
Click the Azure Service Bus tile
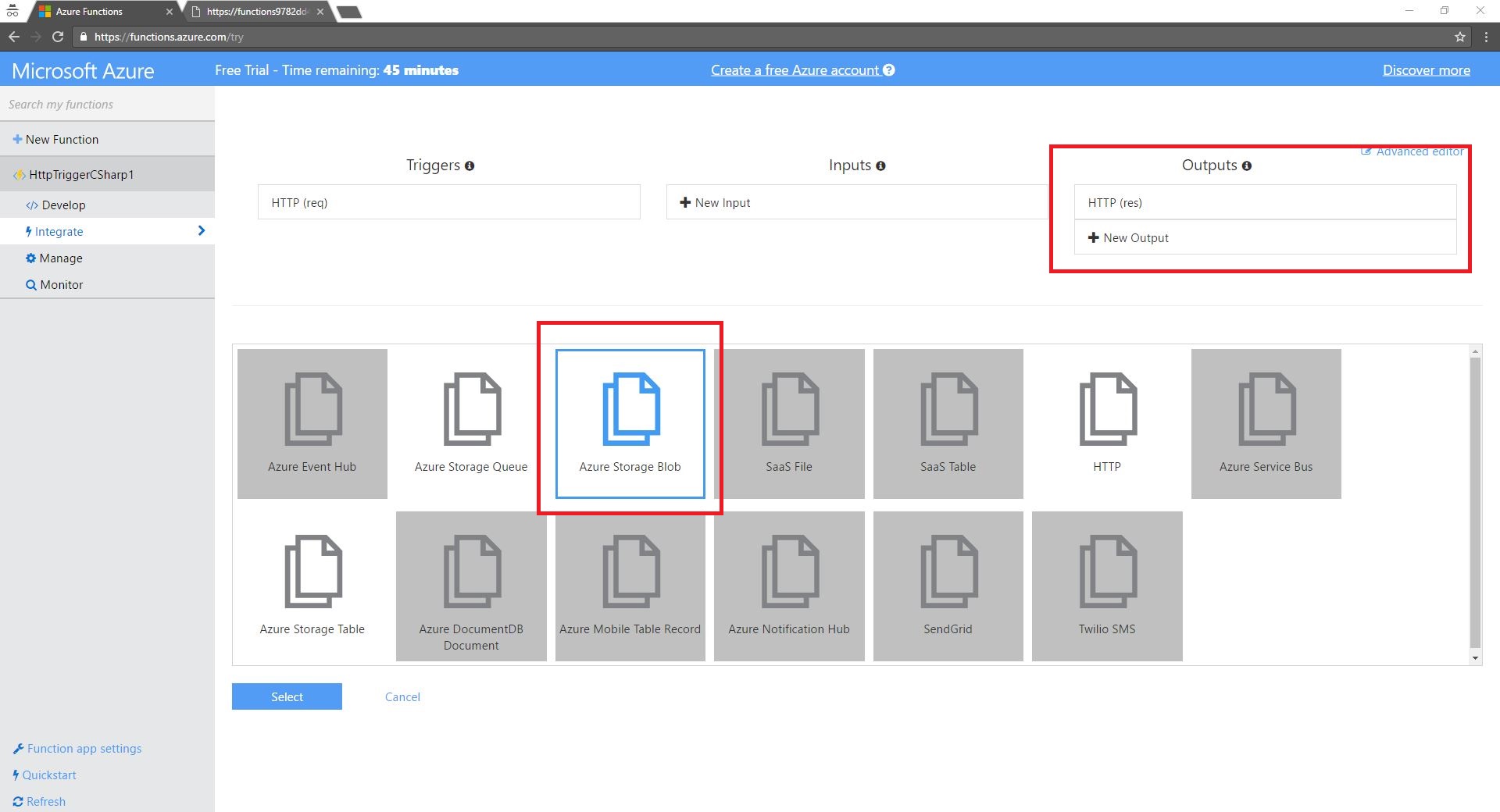1266,423
